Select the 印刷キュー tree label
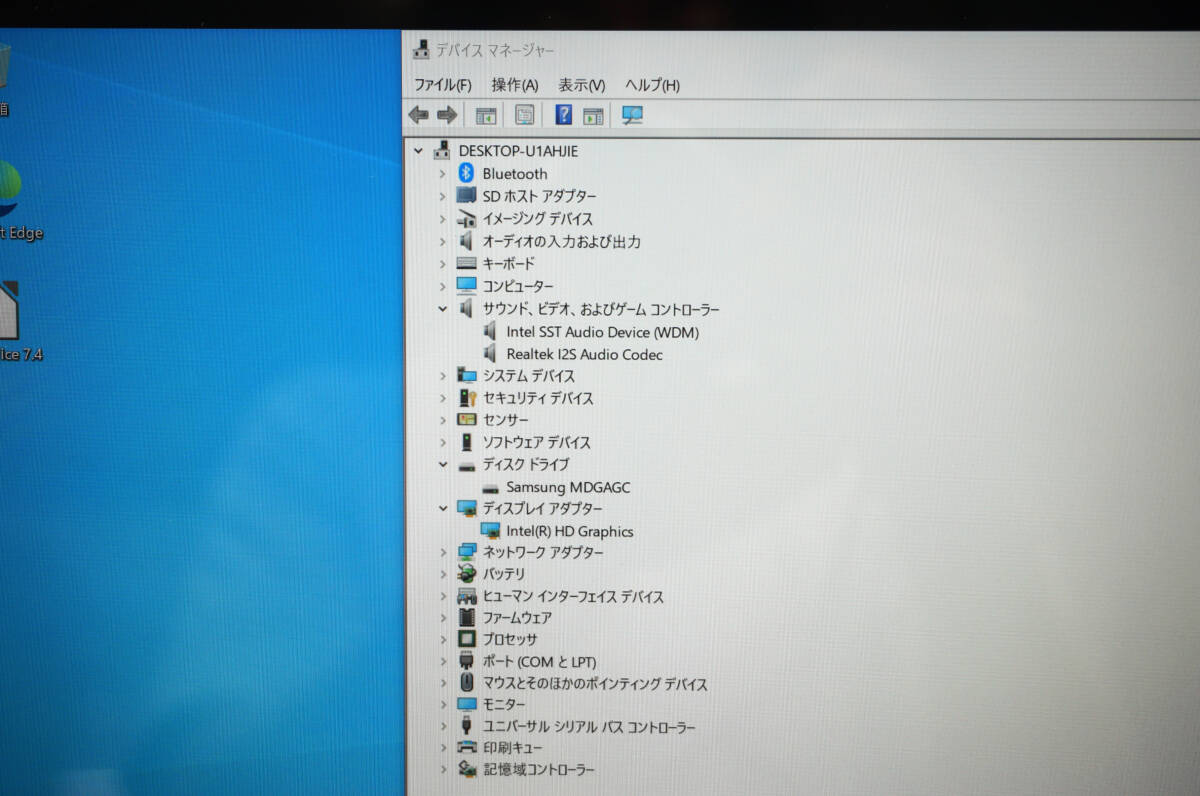 point(512,748)
